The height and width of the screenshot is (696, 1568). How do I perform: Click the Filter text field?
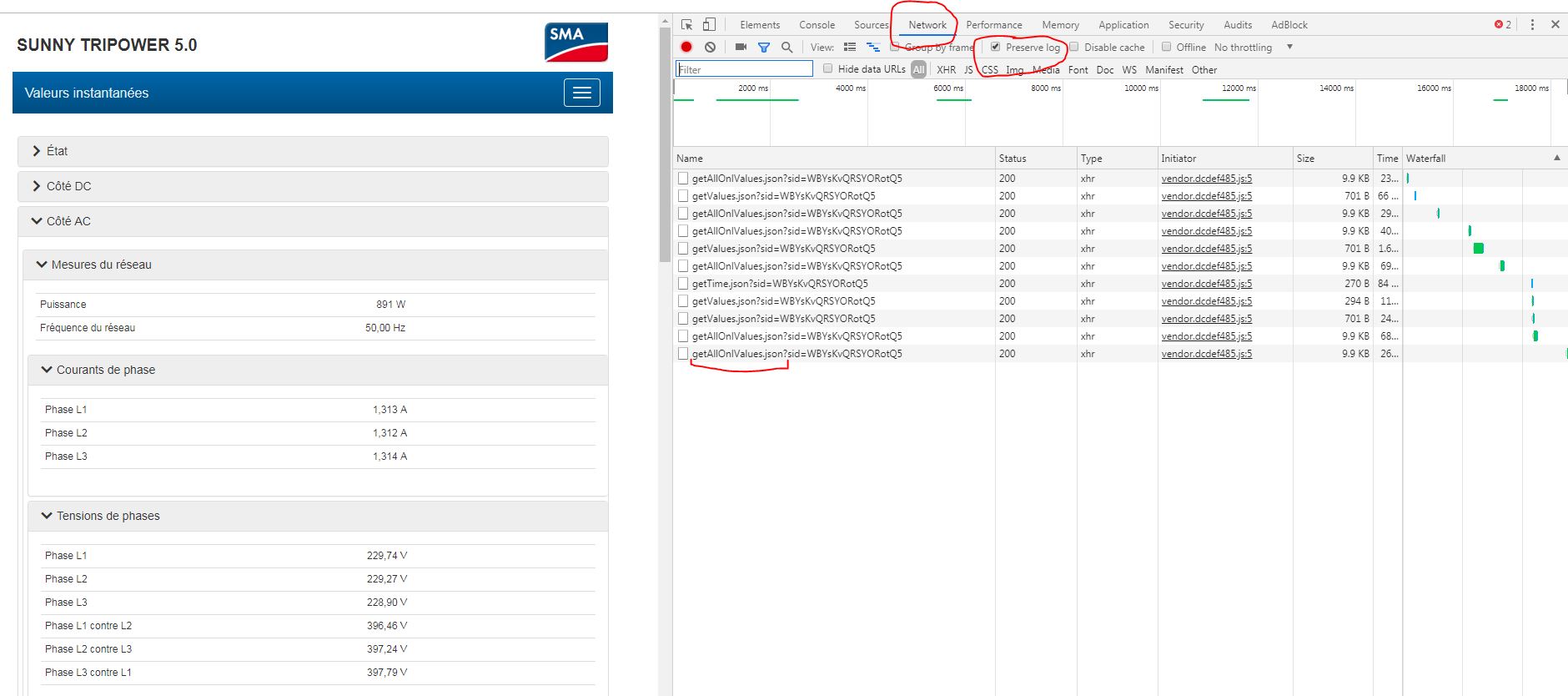(x=744, y=69)
